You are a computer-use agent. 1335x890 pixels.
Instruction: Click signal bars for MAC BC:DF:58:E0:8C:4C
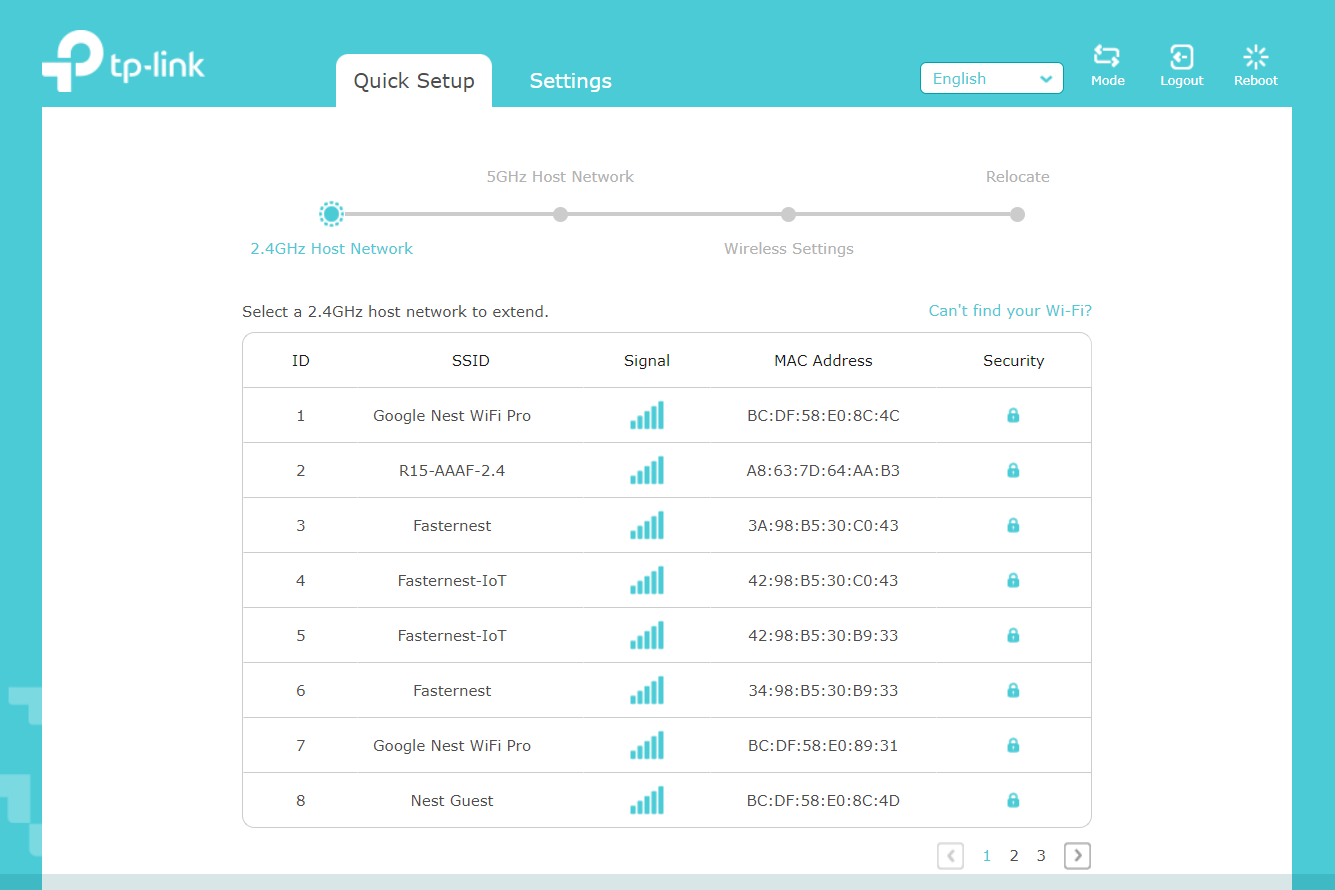(x=647, y=415)
